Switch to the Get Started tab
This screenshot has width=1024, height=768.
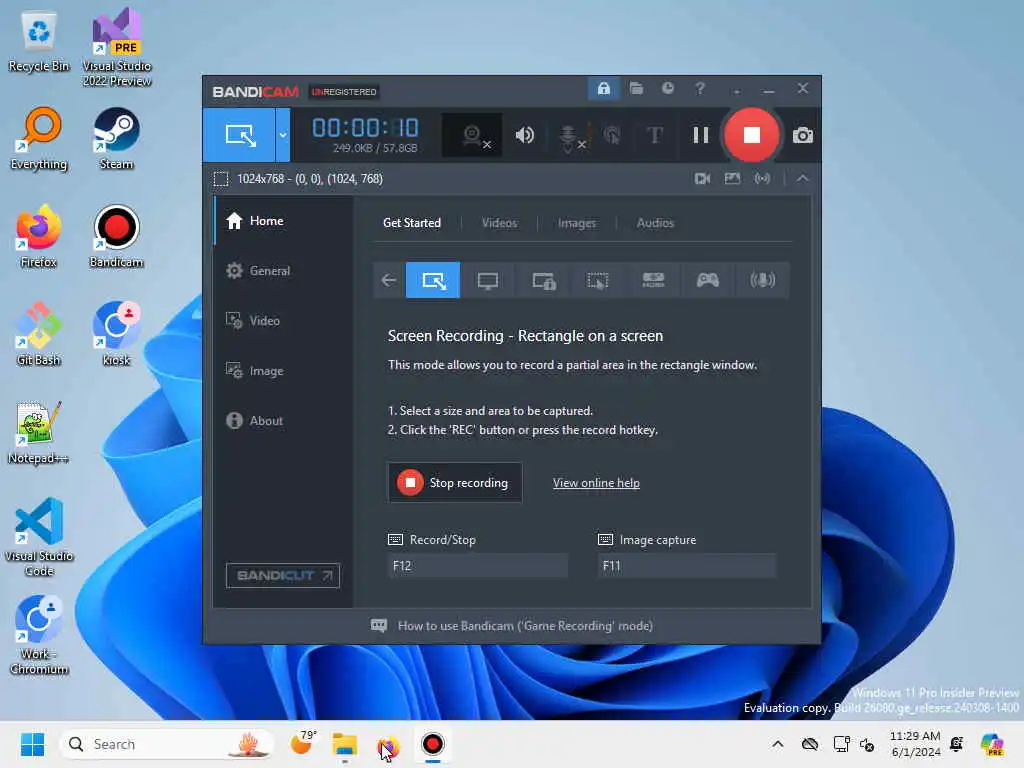(411, 223)
